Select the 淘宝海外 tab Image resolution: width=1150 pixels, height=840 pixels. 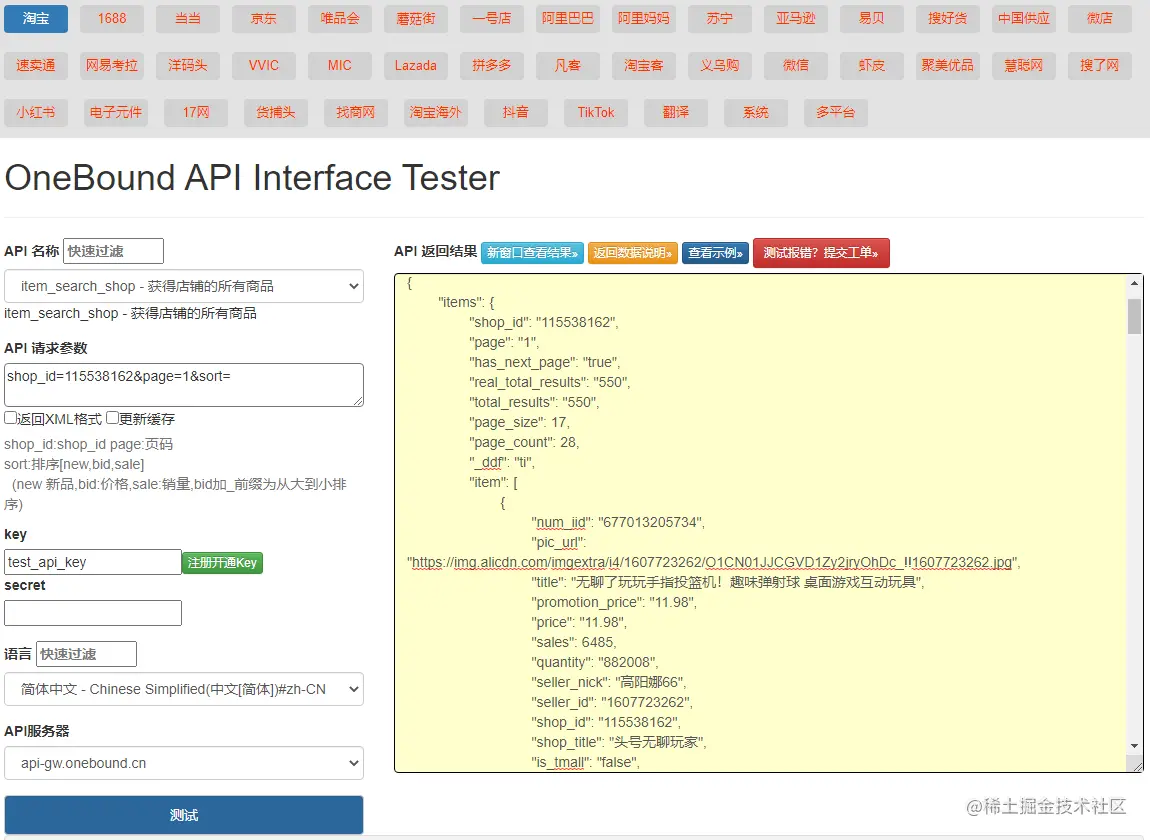(x=436, y=112)
